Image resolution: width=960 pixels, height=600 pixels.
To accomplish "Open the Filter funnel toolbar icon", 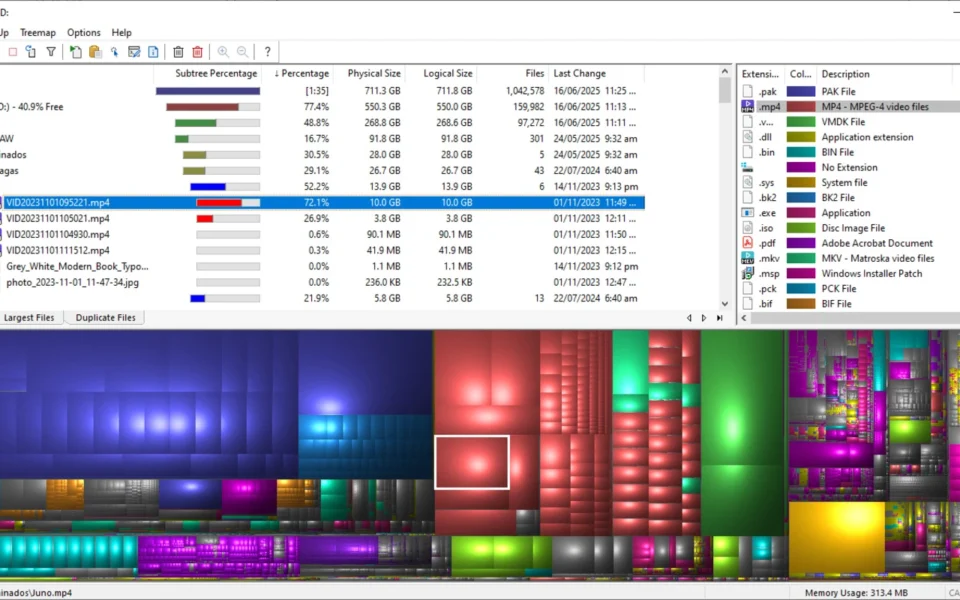I will coord(51,52).
